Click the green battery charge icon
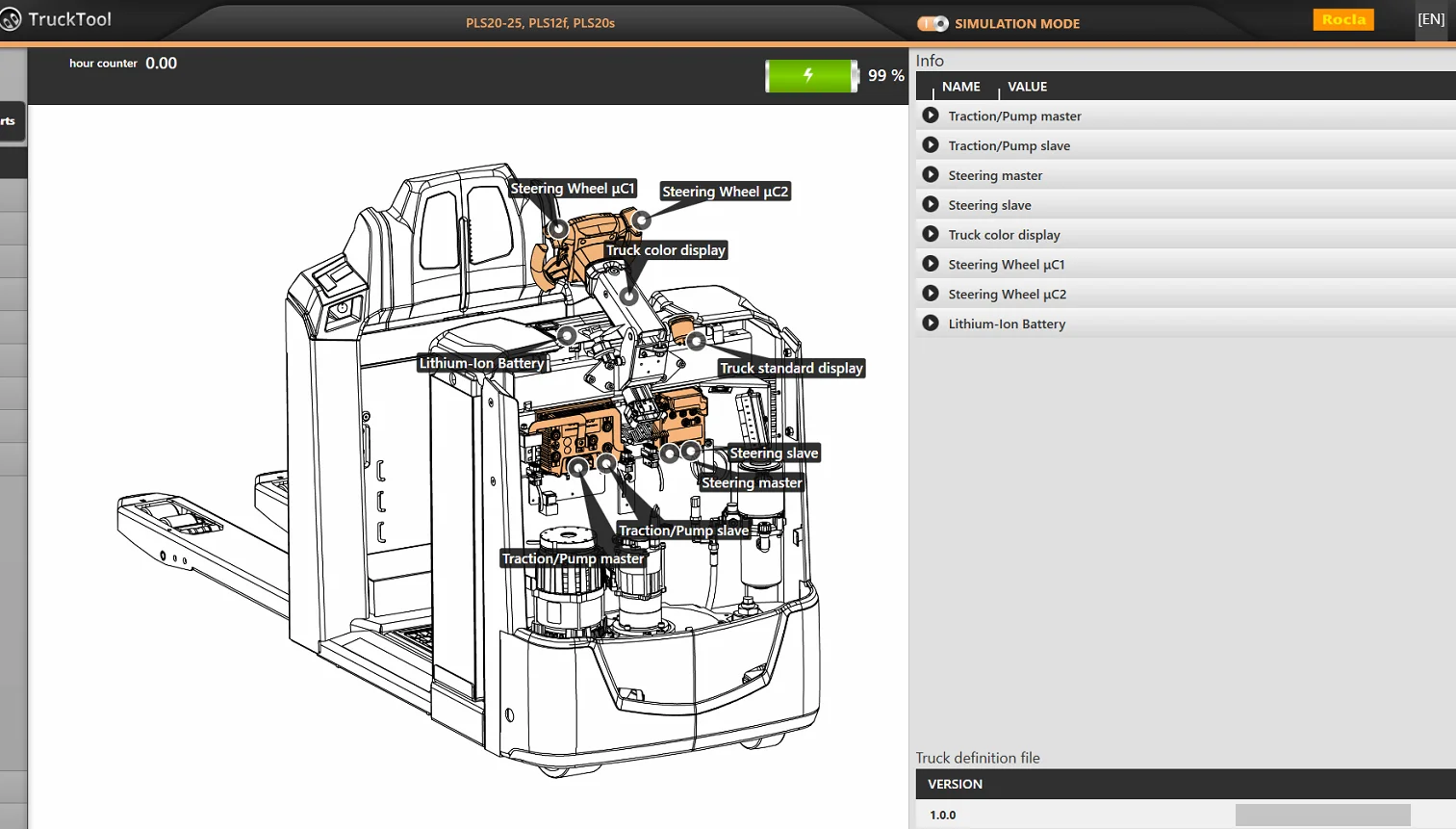The height and width of the screenshot is (829, 1456). (x=811, y=75)
